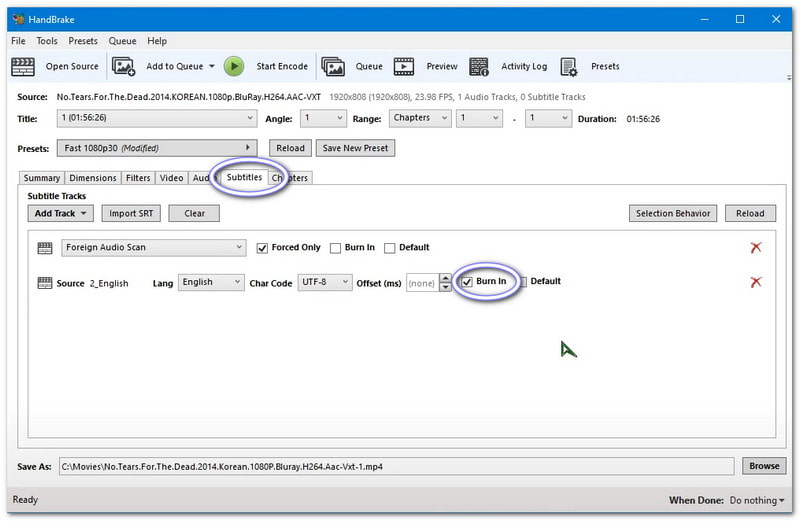Click the Add to Queue icon
Image resolution: width=800 pixels, height=521 pixels.
tap(124, 67)
